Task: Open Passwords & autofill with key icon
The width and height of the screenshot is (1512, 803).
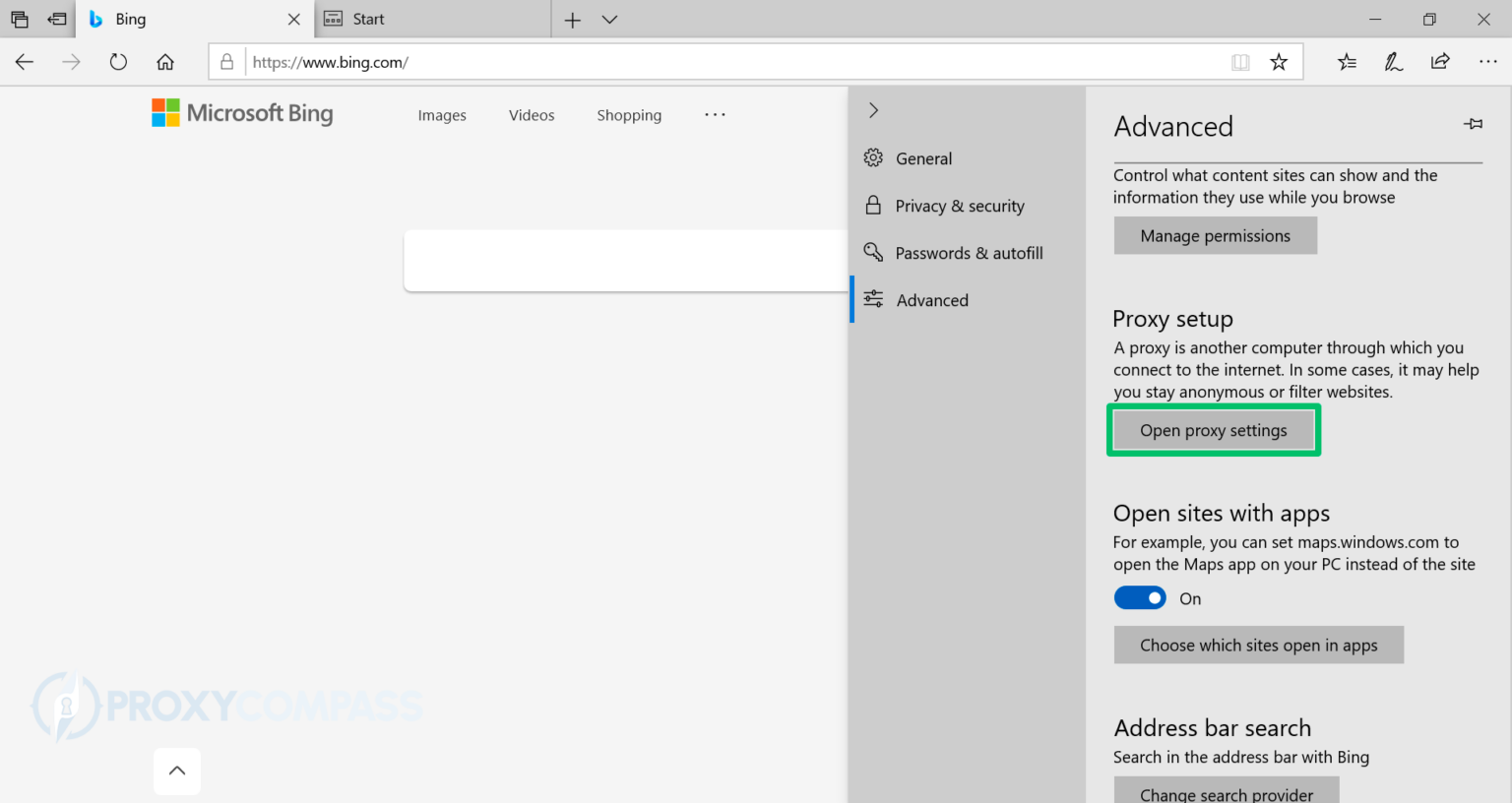Action: click(873, 252)
